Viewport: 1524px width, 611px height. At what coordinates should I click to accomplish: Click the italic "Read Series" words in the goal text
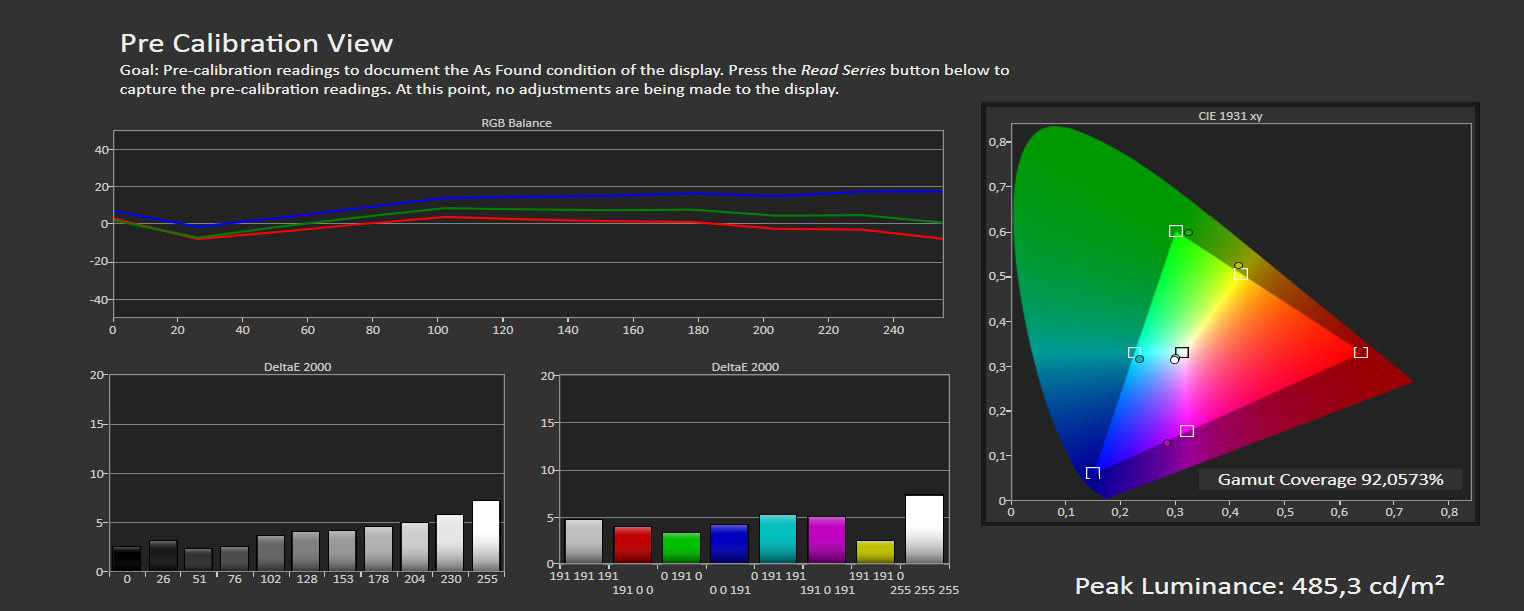[x=843, y=71]
